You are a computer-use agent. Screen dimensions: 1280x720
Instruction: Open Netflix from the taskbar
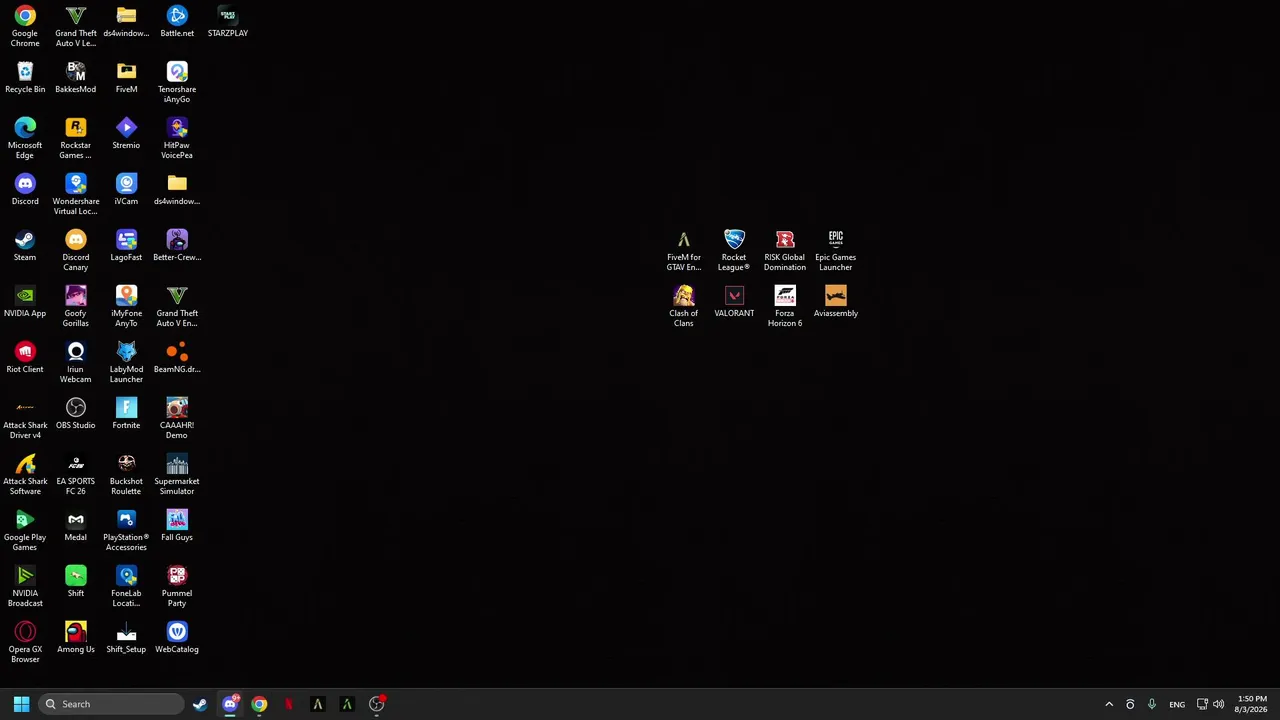click(x=288, y=704)
